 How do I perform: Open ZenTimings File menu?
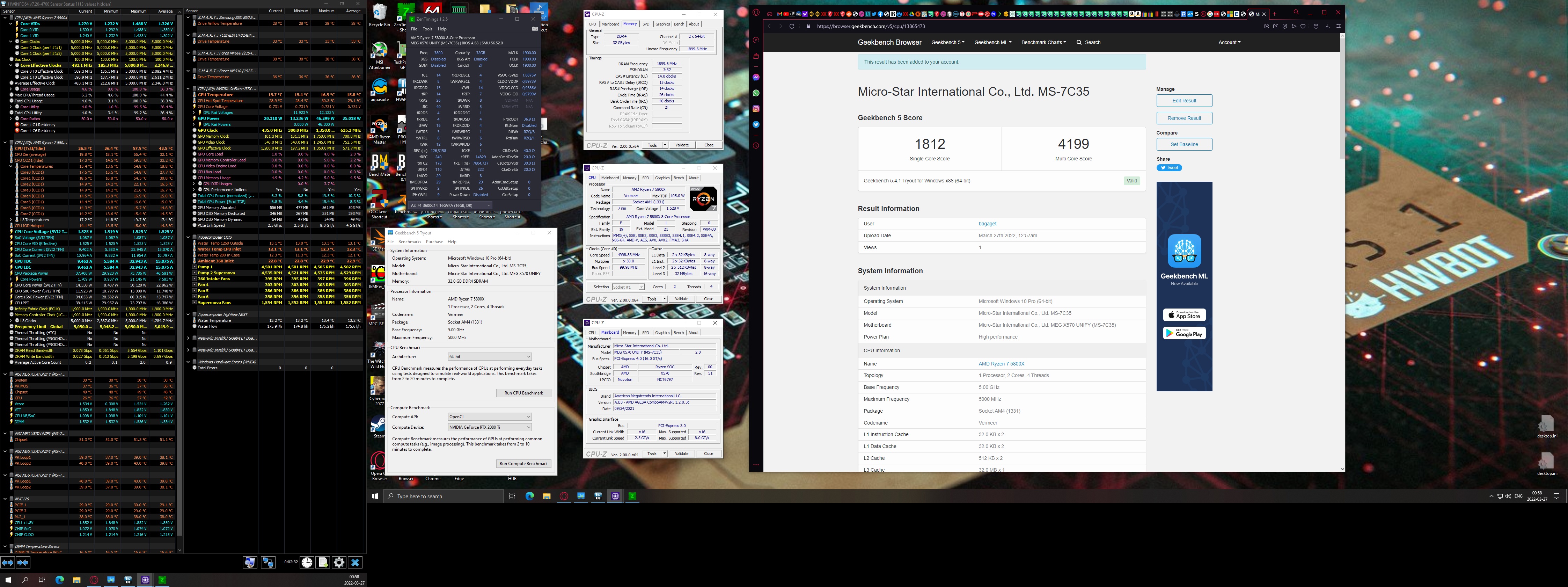414,29
